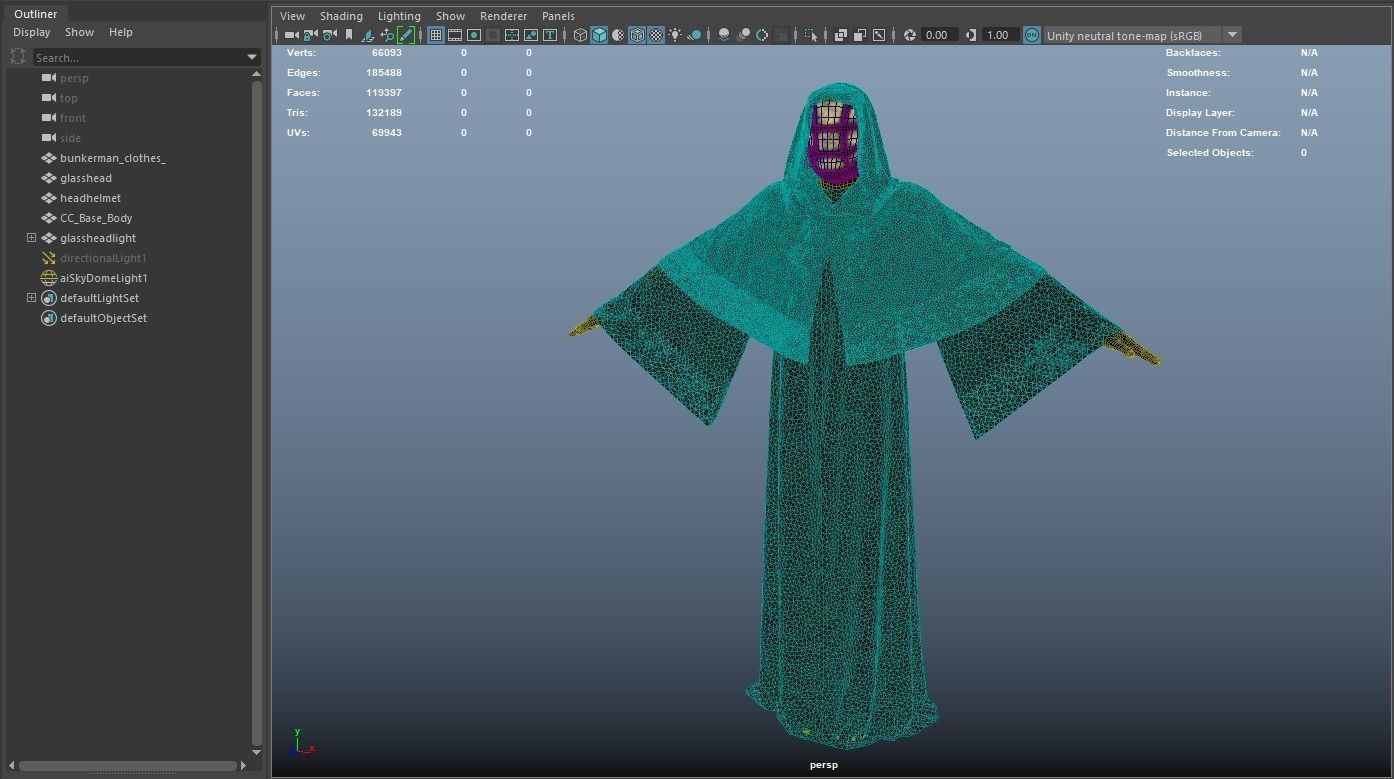Toggle the Safe Action overlay
The image size is (1394, 779).
(531, 35)
